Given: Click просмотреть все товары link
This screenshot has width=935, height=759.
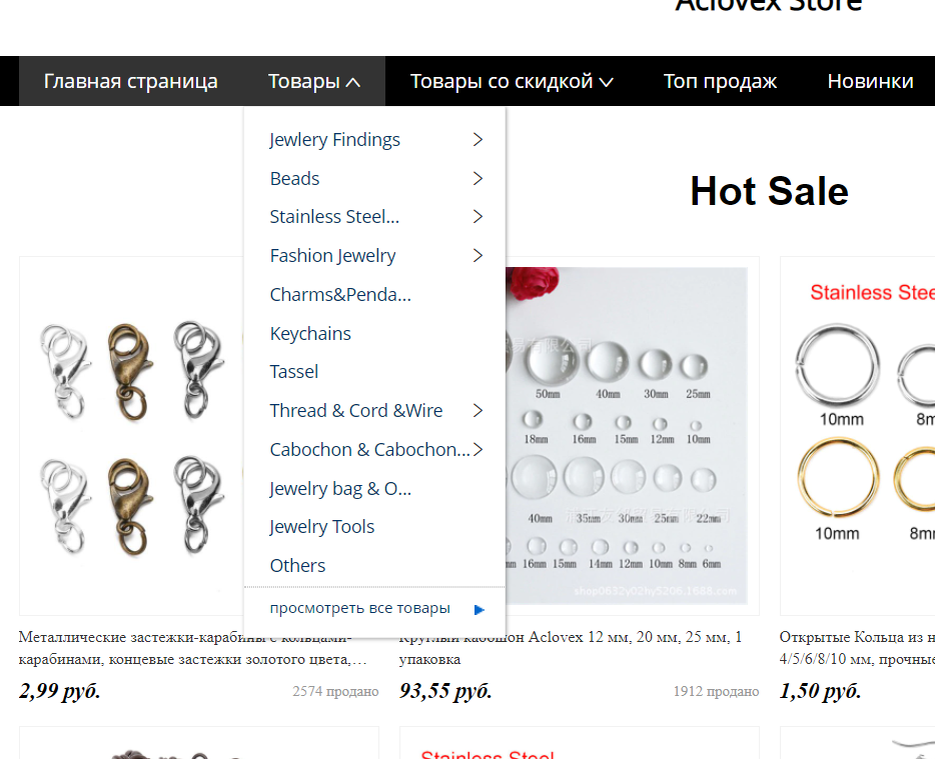Looking at the screenshot, I should [360, 608].
